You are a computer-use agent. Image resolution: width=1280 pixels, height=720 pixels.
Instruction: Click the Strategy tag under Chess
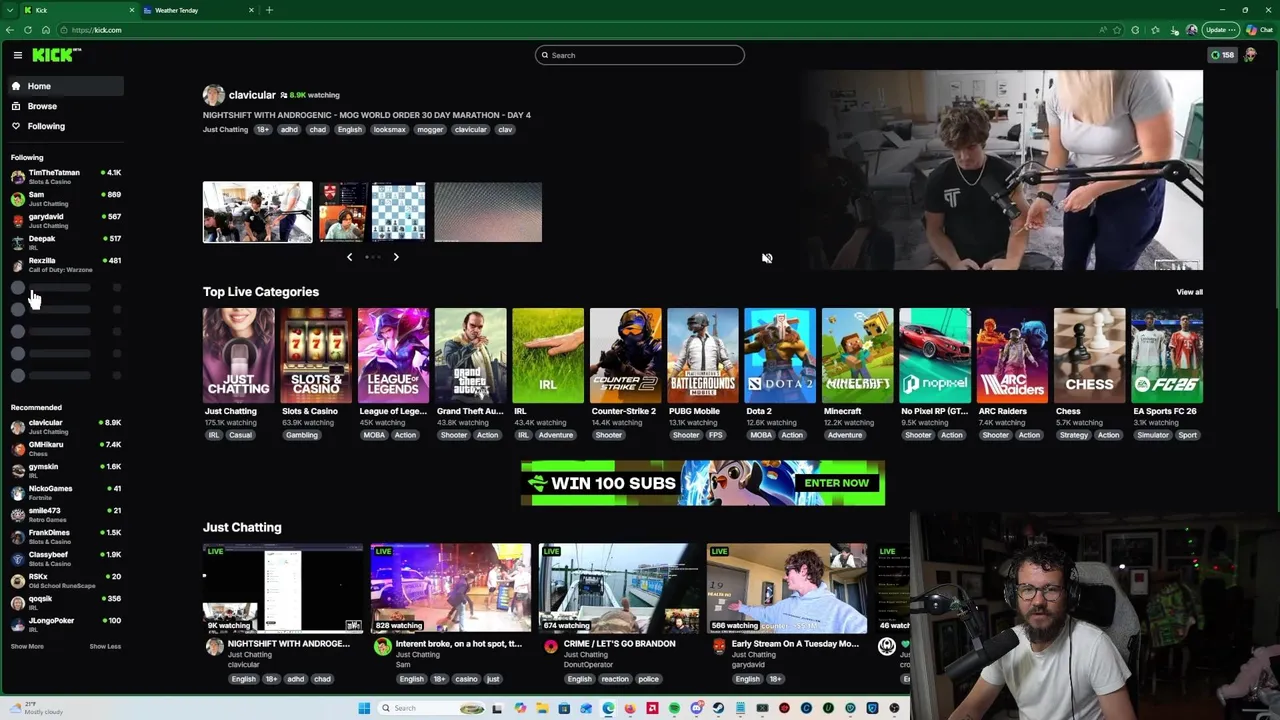[1073, 435]
